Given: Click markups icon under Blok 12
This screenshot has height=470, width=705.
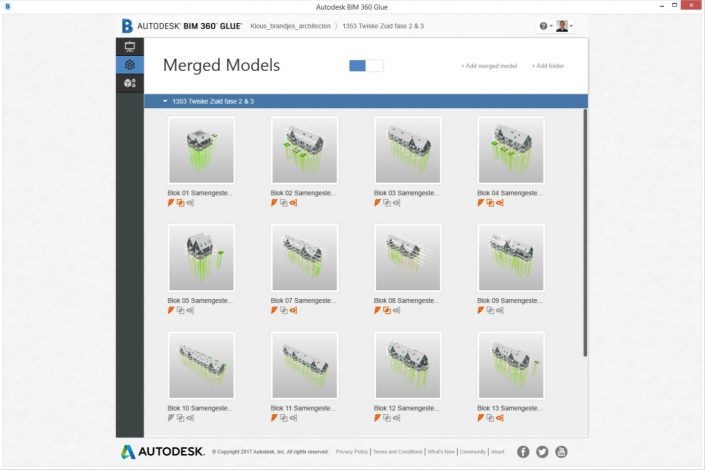Looking at the screenshot, I should click(x=378, y=418).
